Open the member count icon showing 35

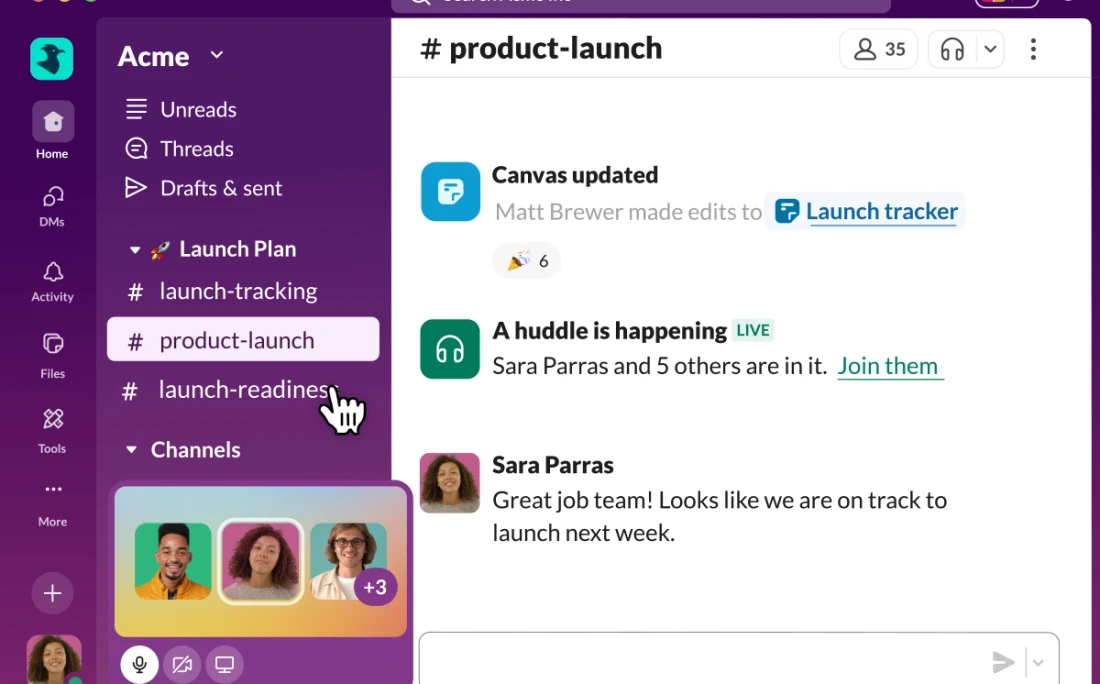pyautogui.click(x=878, y=48)
